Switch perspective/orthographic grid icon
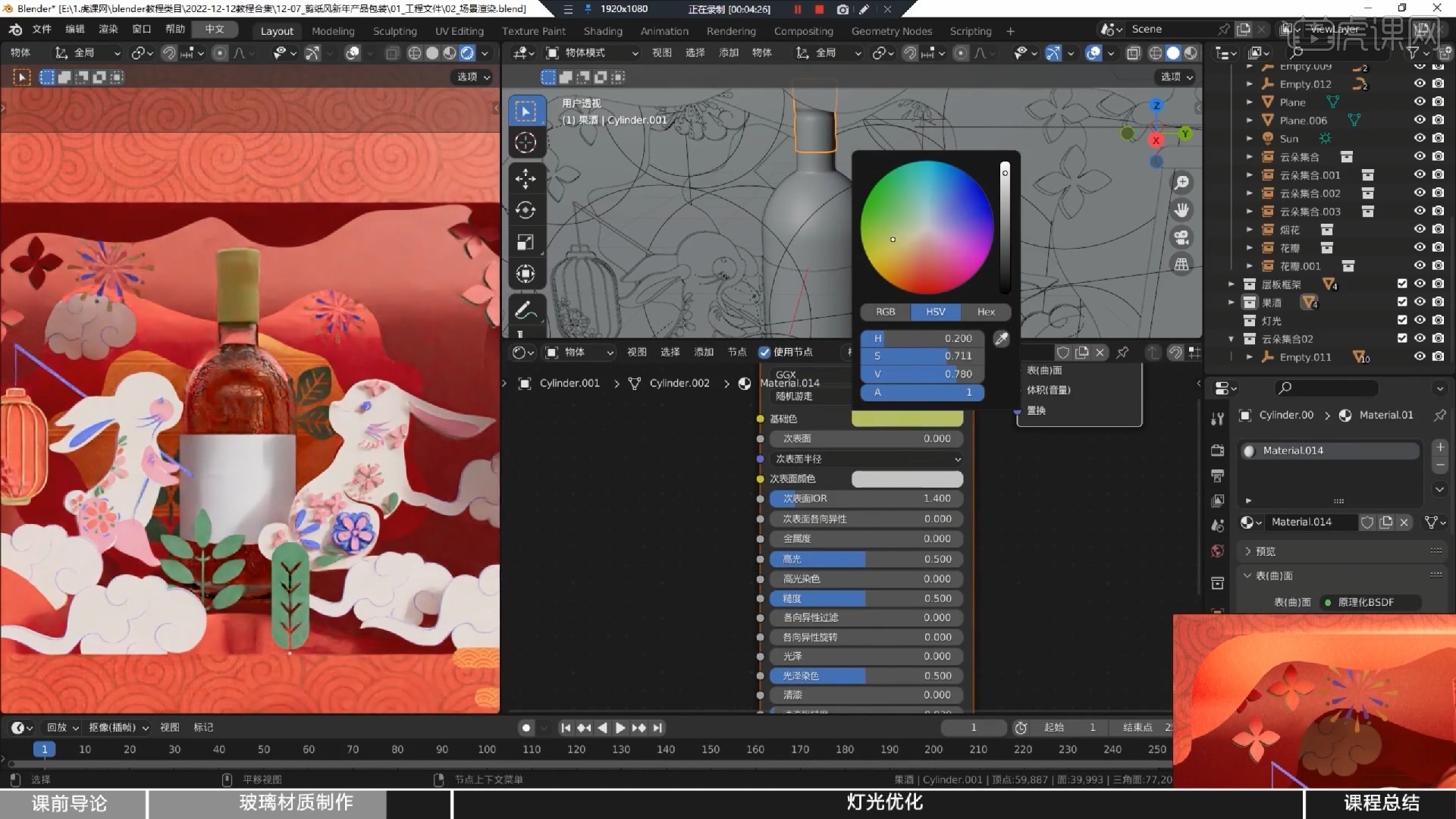The width and height of the screenshot is (1456, 819). tap(1181, 265)
